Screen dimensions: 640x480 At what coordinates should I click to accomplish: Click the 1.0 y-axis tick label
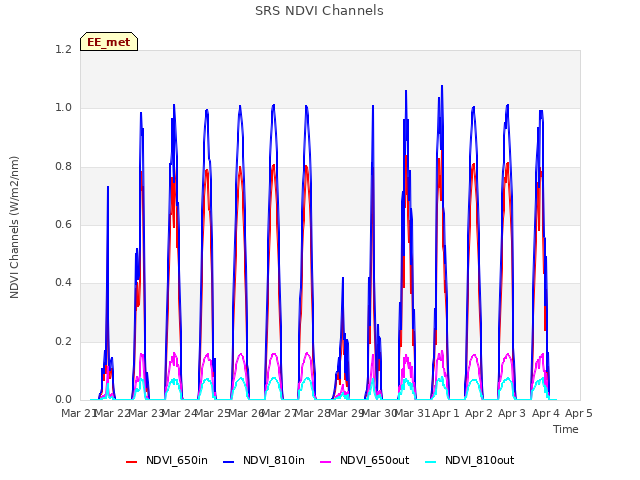[63, 108]
